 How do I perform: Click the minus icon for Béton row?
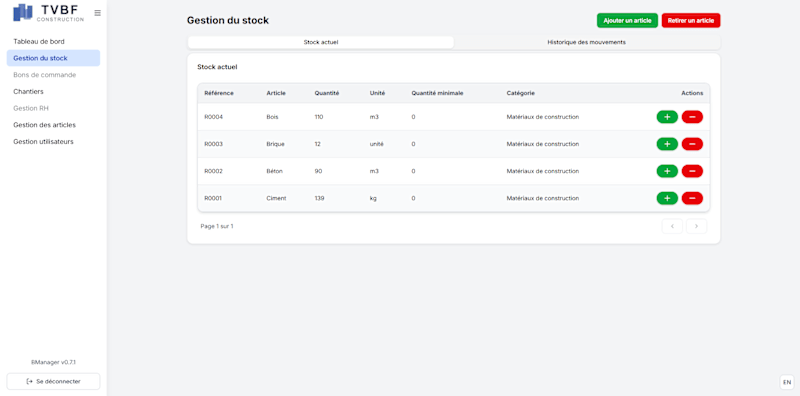[692, 171]
